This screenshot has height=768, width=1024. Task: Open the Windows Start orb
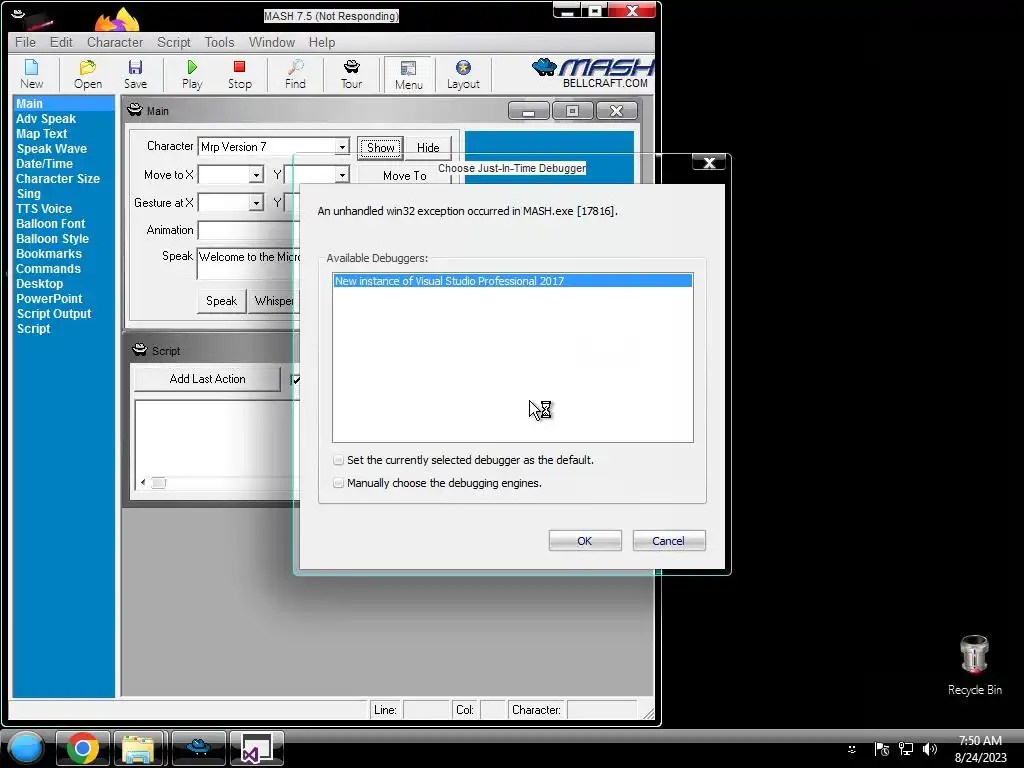click(x=25, y=748)
